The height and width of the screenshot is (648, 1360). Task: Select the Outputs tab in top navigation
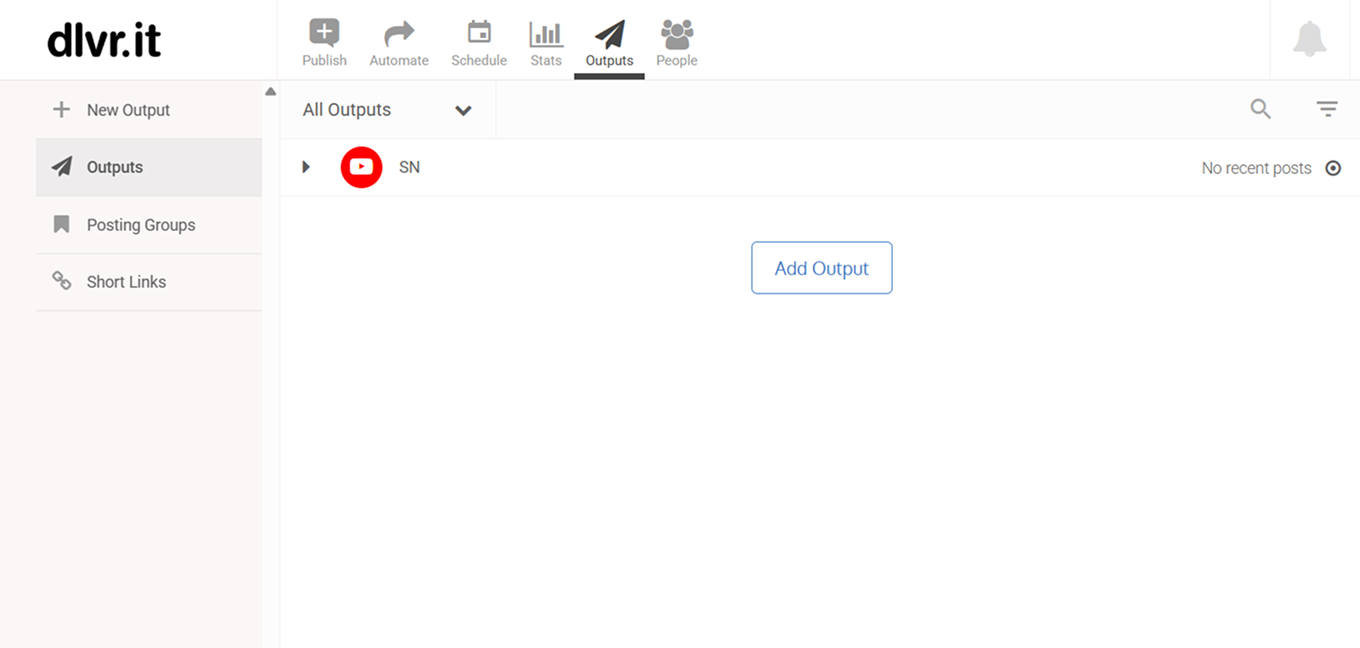(x=609, y=44)
